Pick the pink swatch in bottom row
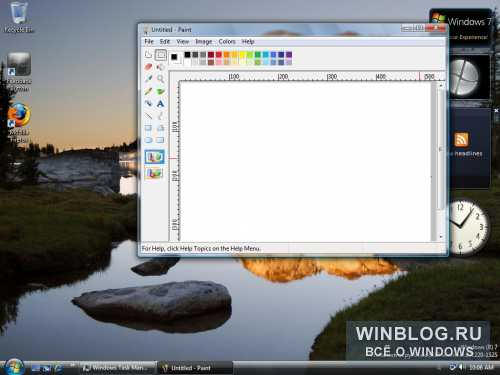 point(219,62)
